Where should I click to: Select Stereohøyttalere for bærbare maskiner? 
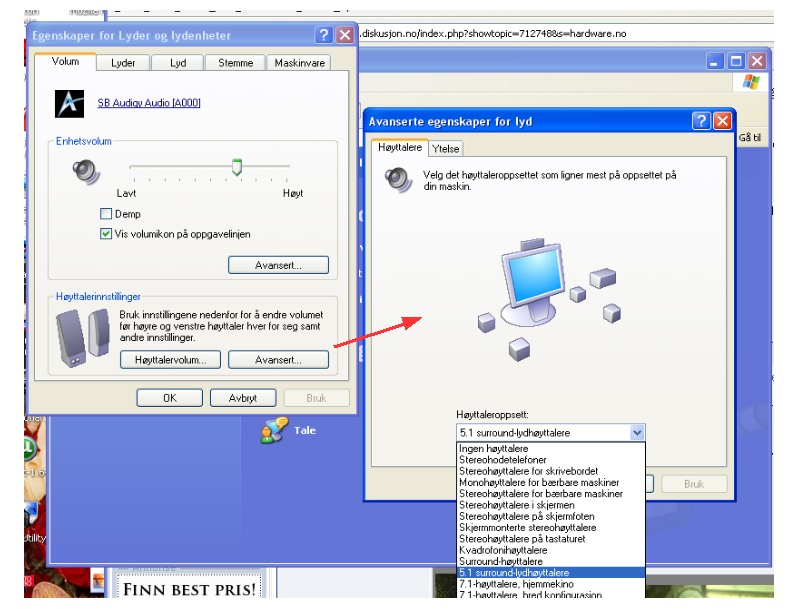coord(551,494)
